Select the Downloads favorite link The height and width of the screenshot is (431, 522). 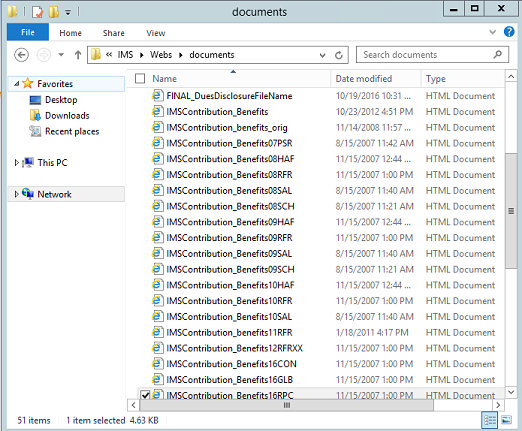tap(67, 116)
